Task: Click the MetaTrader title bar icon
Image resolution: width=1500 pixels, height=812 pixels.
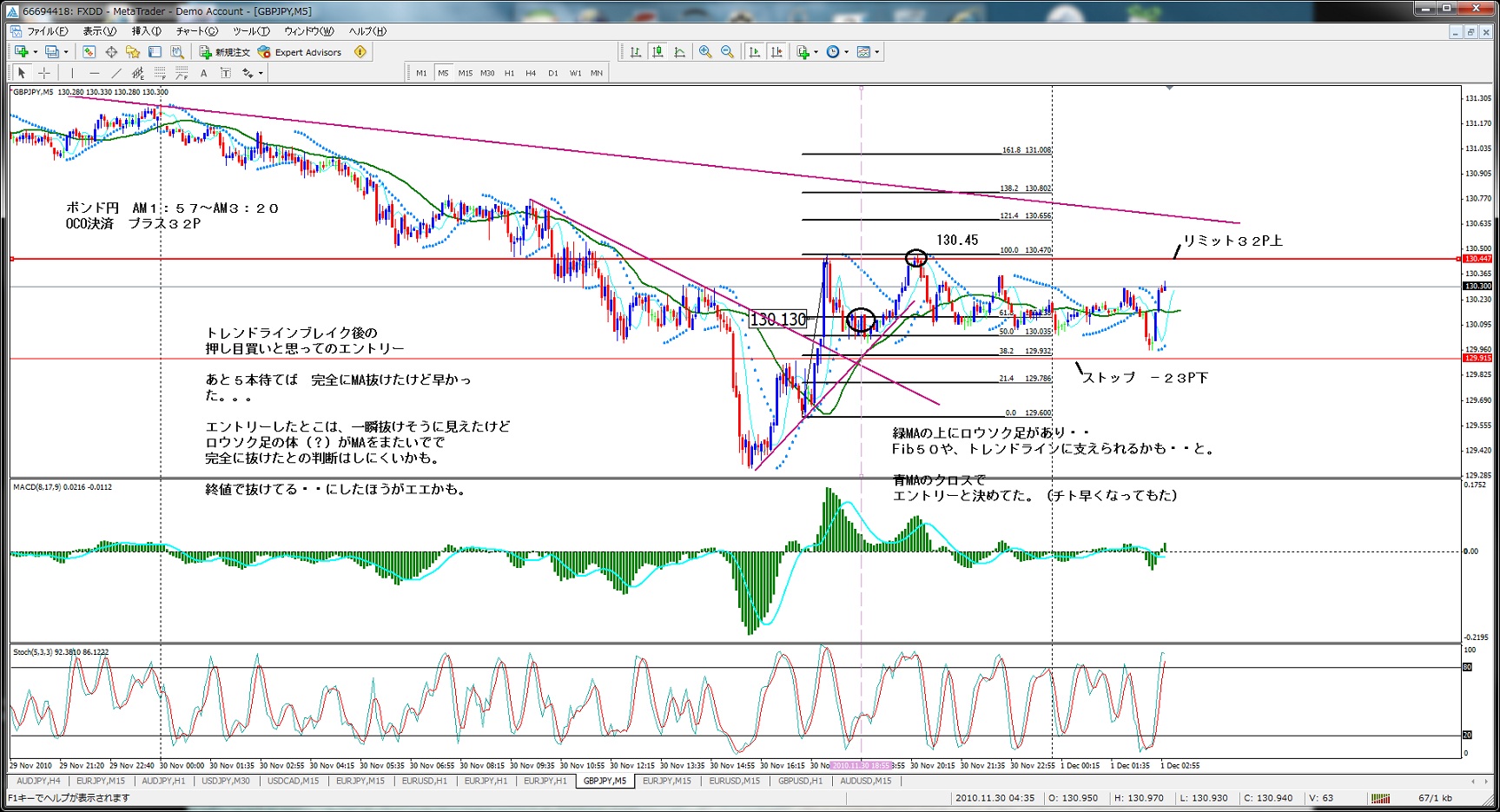Action: [12, 11]
